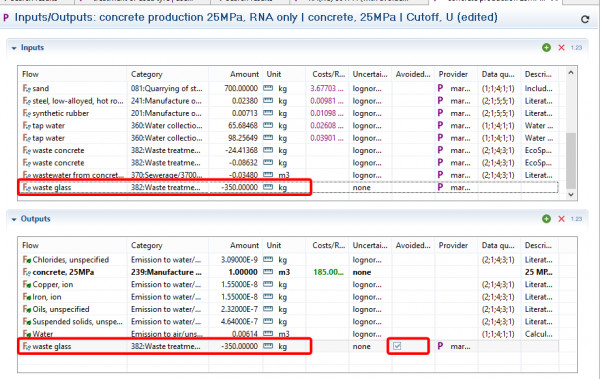The image size is (600, 379).
Task: Click category 081:Quarrying in sand row
Action: tap(167, 88)
